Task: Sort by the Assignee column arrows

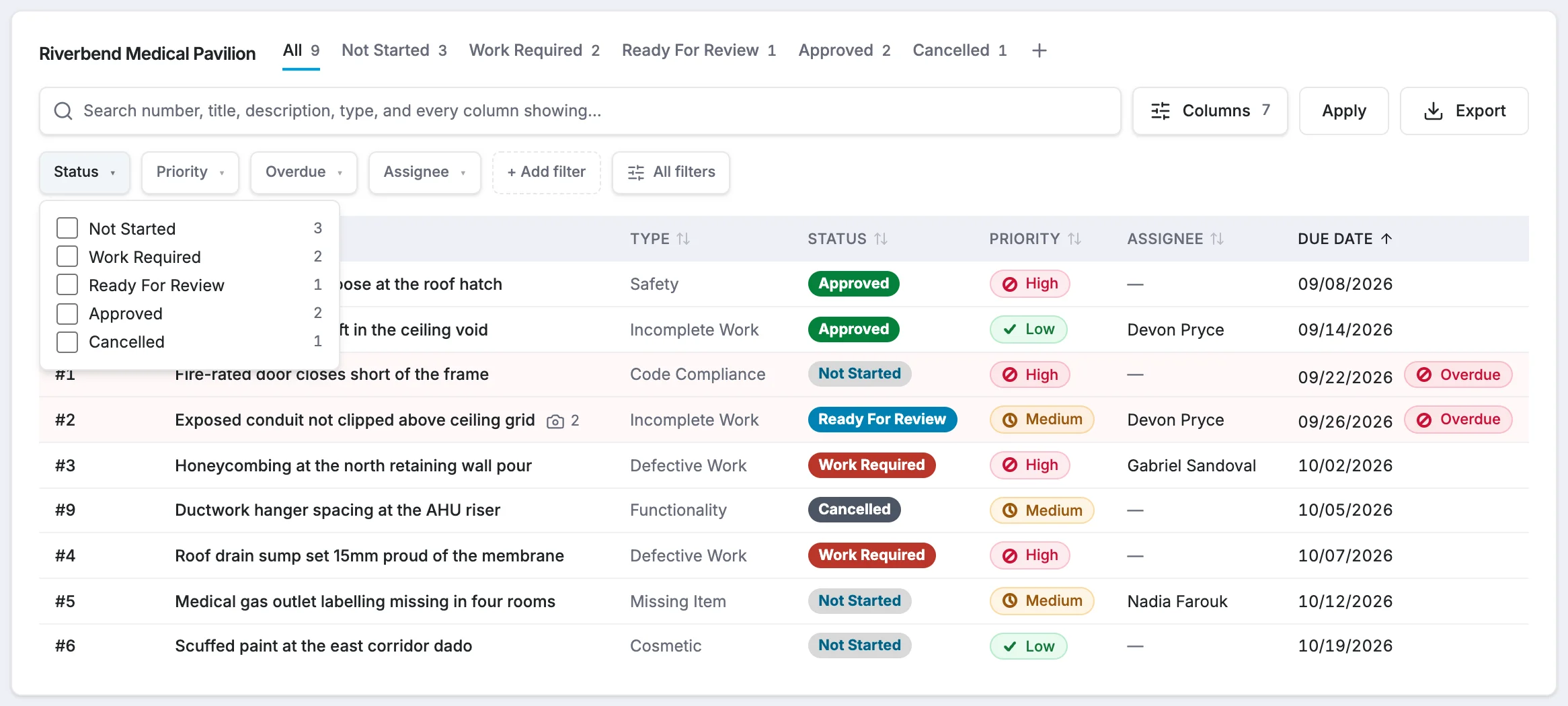Action: [x=1217, y=239]
